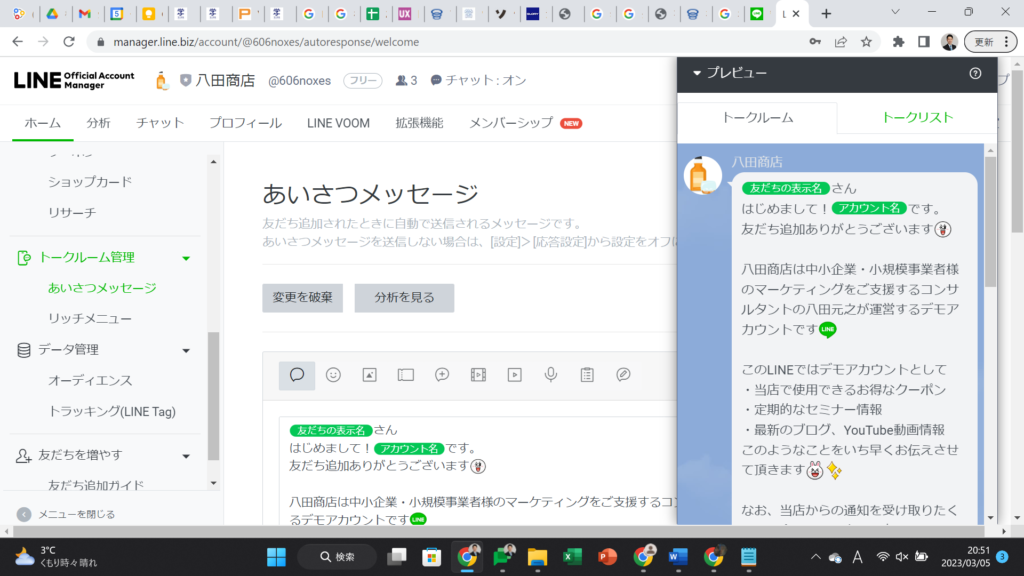
Task: Open トラッキング(LINE Tag) in the sidebar
Action: tap(112, 411)
